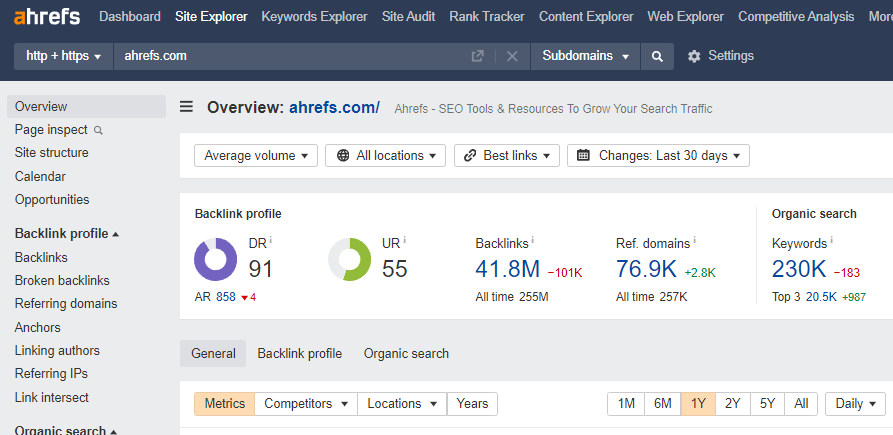Open Keywords Explorer in top navigation
The height and width of the screenshot is (435, 893).
click(314, 17)
